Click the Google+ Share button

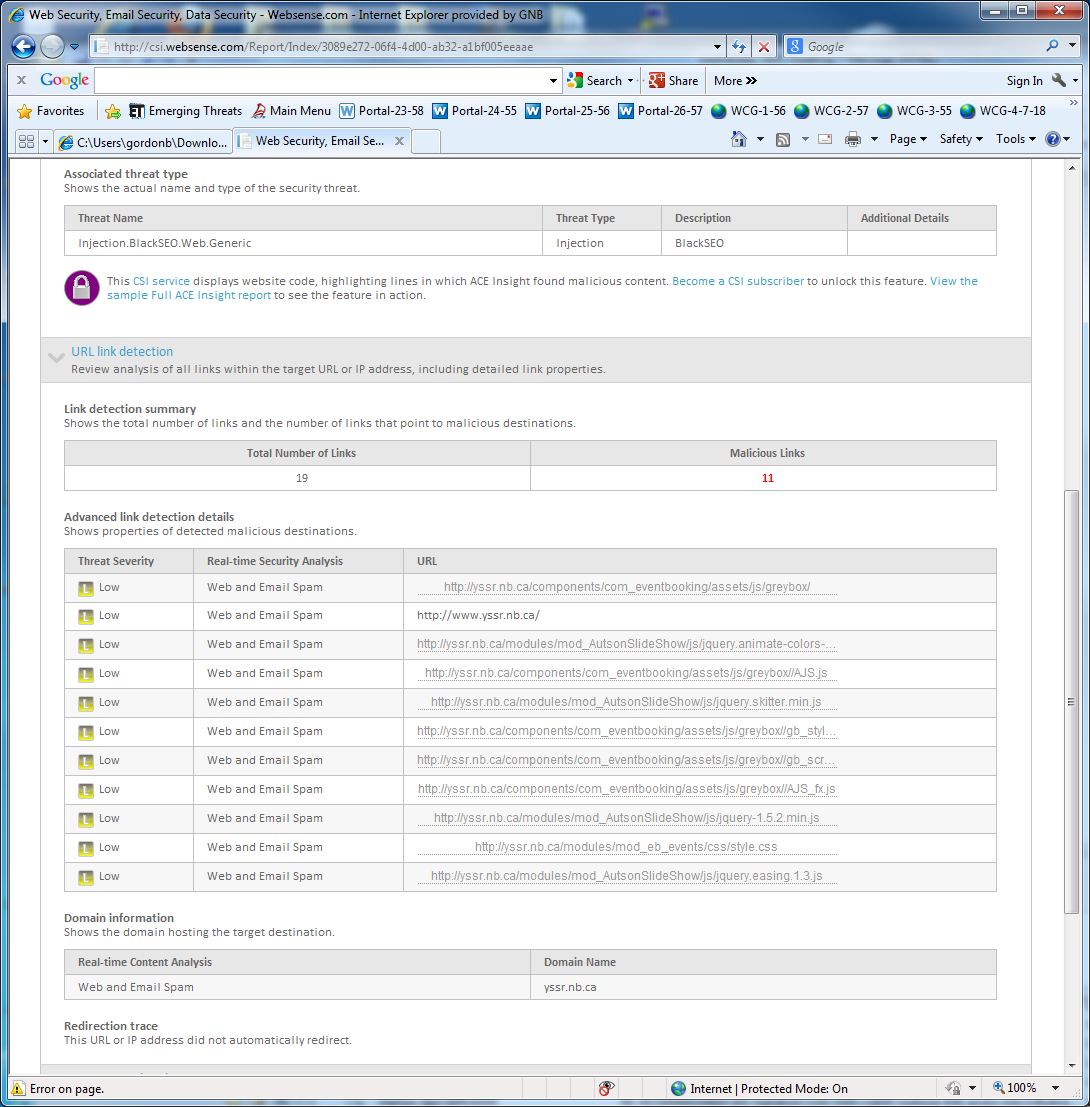pos(673,81)
